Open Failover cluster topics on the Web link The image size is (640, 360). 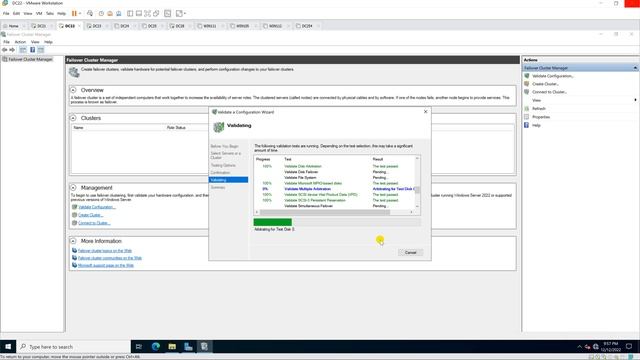105,251
